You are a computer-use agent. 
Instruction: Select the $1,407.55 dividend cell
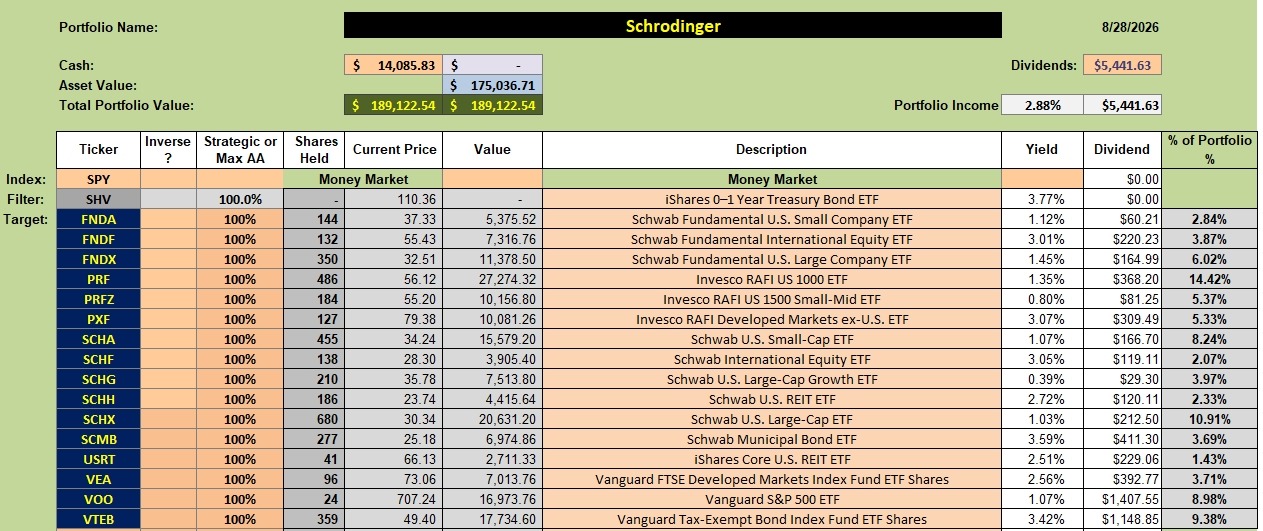pos(1122,499)
